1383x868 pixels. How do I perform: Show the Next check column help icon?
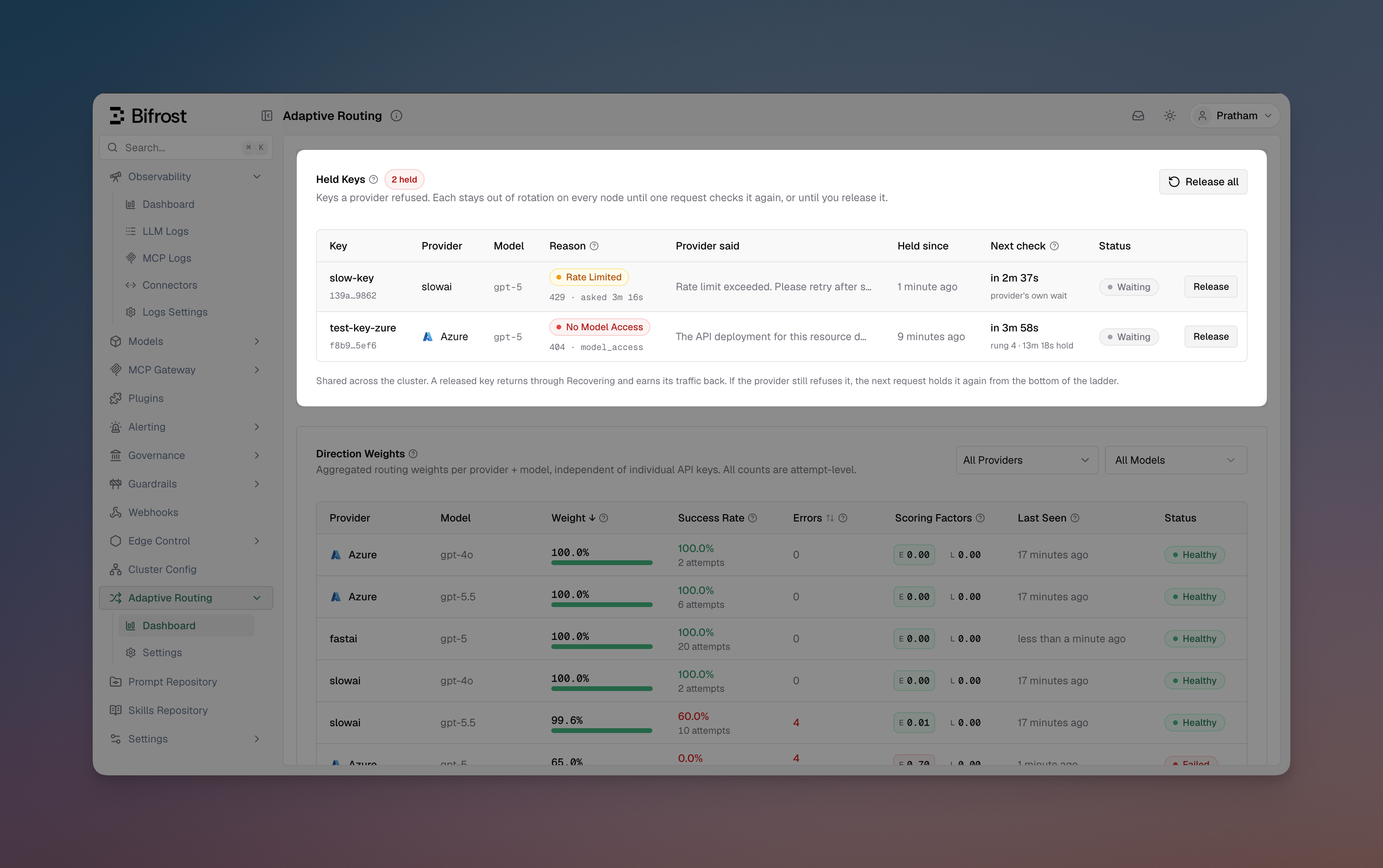(1054, 246)
